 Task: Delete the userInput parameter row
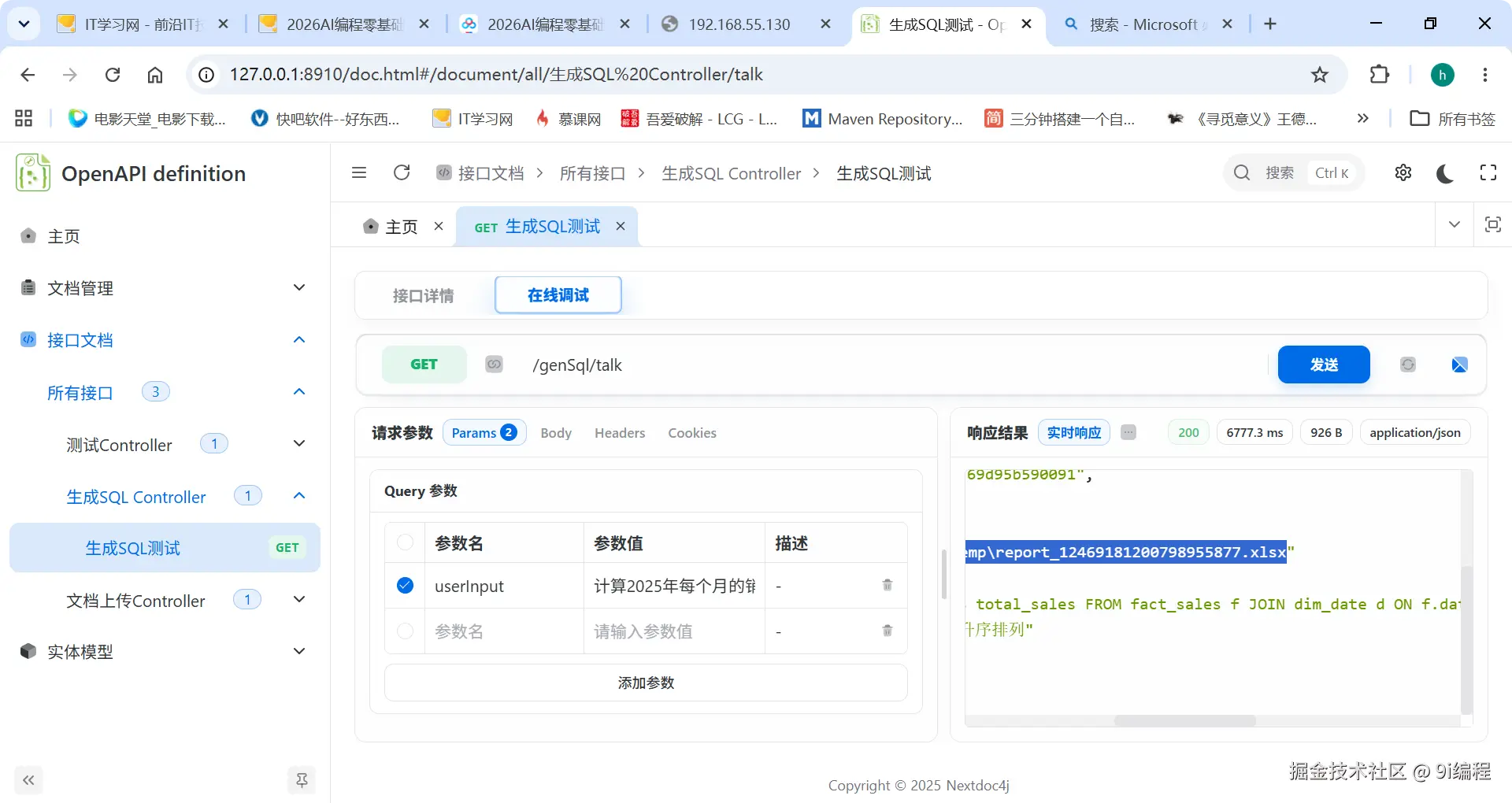[888, 585]
